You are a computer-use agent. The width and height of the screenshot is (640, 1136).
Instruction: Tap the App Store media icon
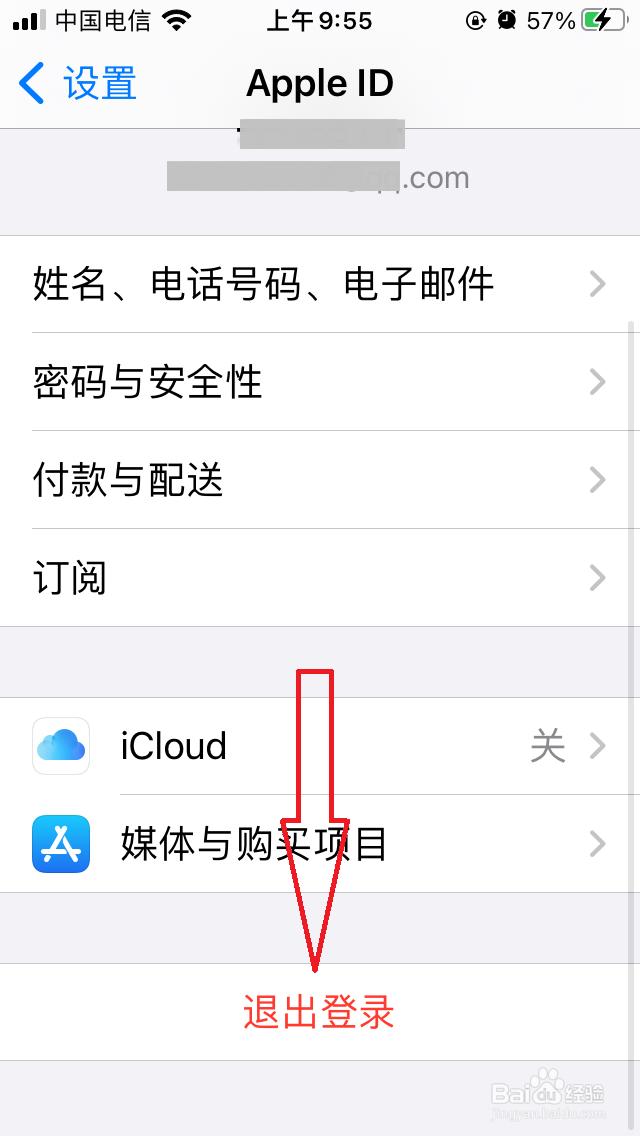[61, 844]
